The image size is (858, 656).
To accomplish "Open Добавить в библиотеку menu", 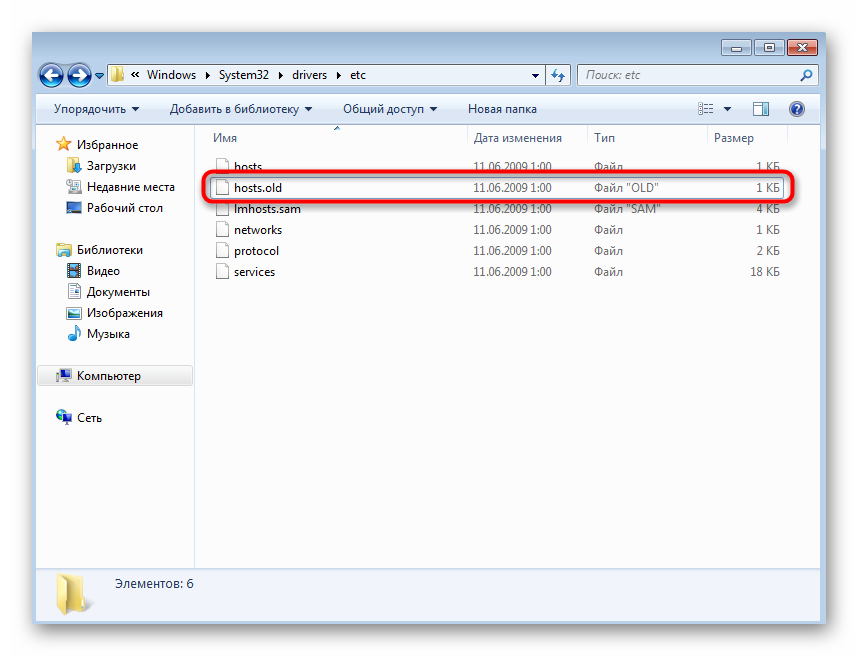I will pos(240,109).
